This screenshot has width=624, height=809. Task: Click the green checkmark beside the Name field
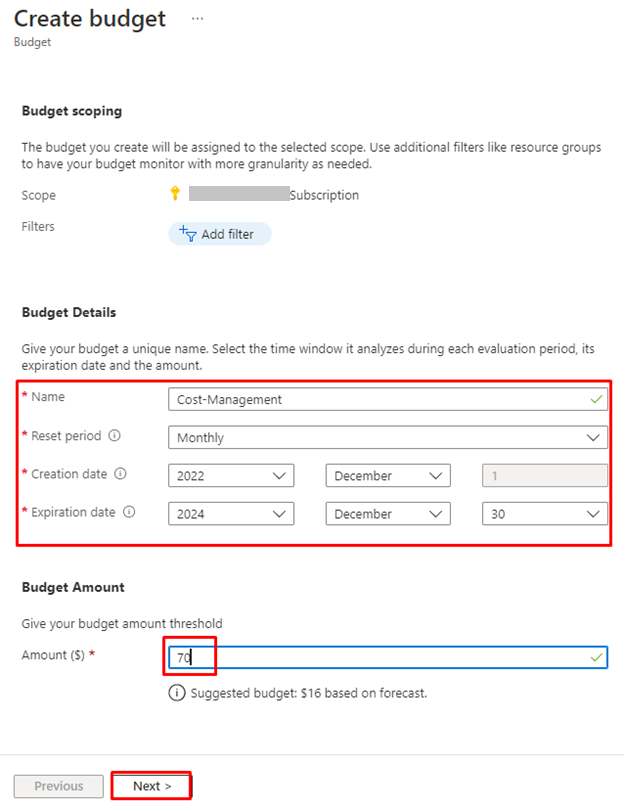pyautogui.click(x=596, y=398)
